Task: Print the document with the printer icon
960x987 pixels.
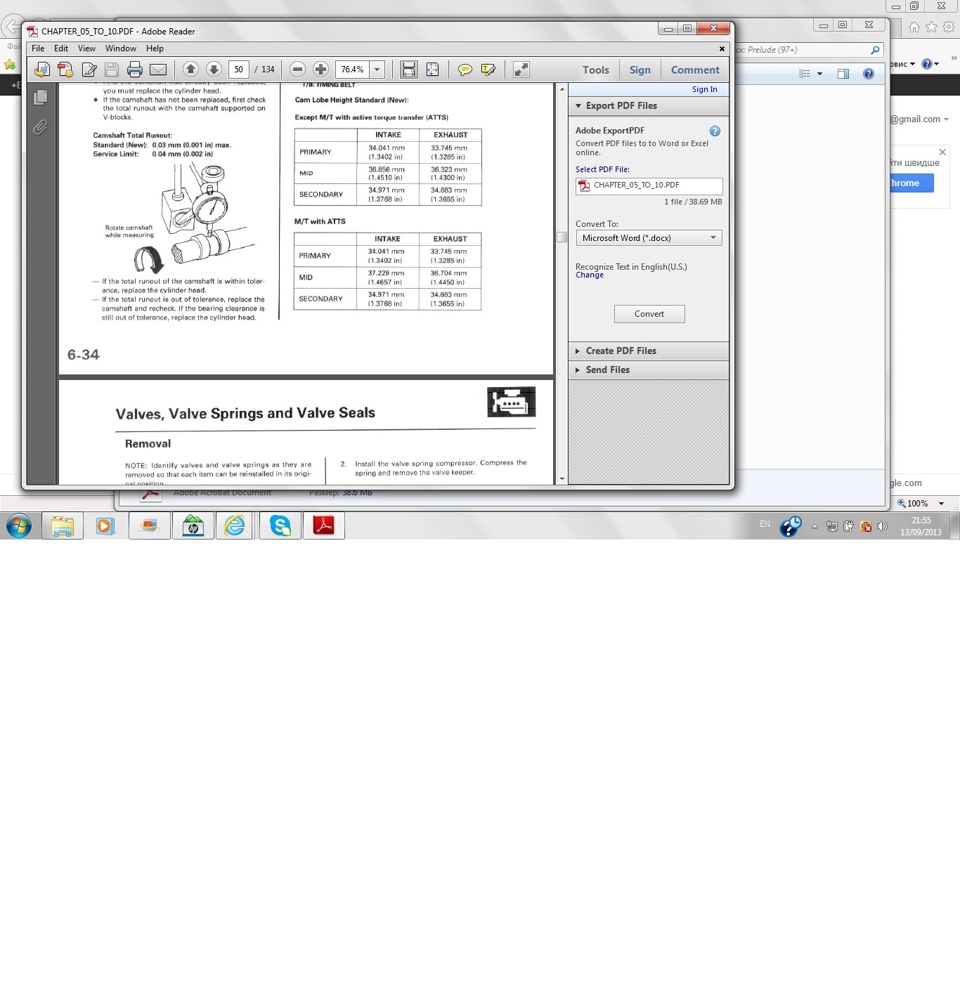Action: [x=135, y=69]
